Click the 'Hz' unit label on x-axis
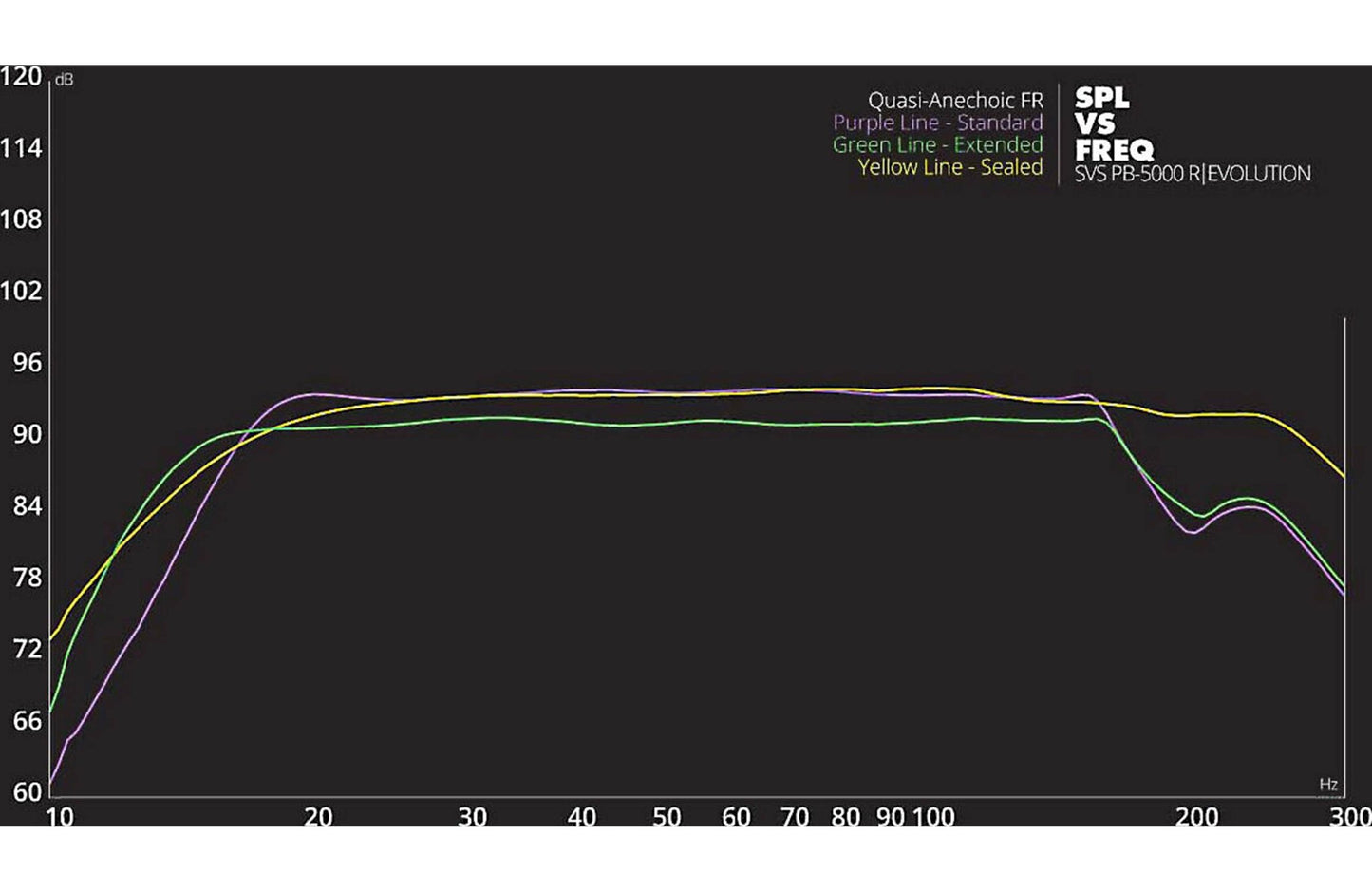 tap(1328, 784)
